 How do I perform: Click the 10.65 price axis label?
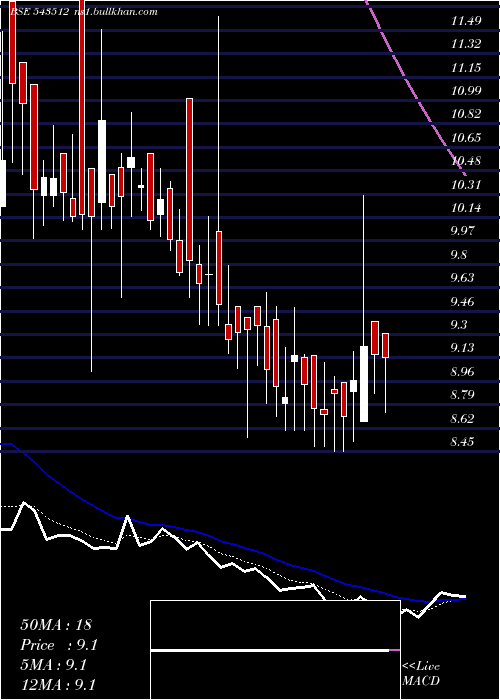click(466, 138)
